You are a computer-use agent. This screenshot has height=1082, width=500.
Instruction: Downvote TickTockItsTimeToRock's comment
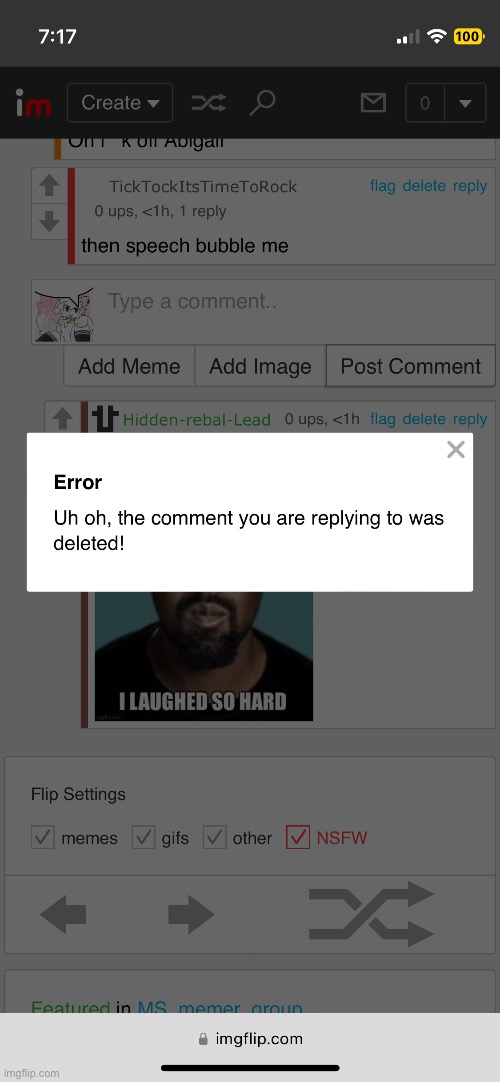[x=49, y=221]
